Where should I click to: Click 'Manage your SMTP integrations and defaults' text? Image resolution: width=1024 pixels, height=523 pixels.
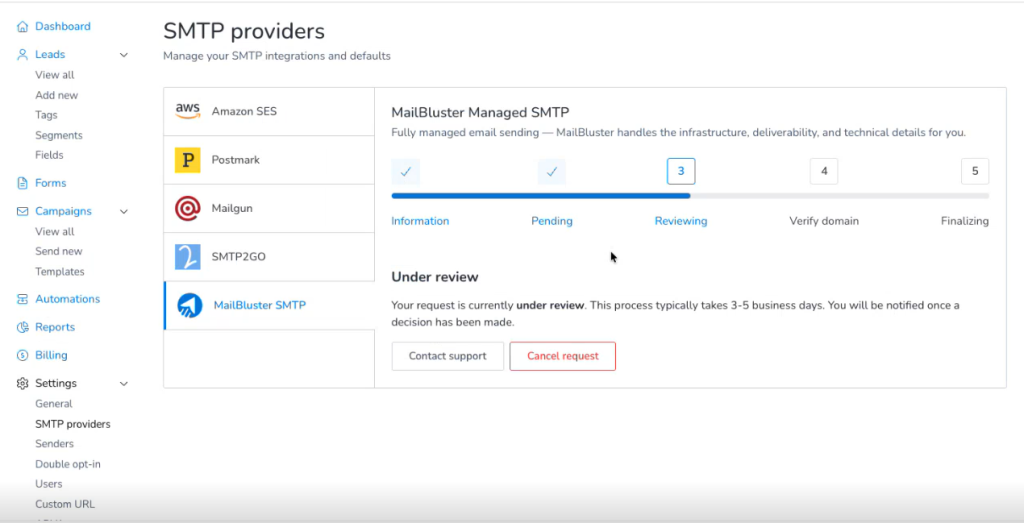tap(277, 56)
